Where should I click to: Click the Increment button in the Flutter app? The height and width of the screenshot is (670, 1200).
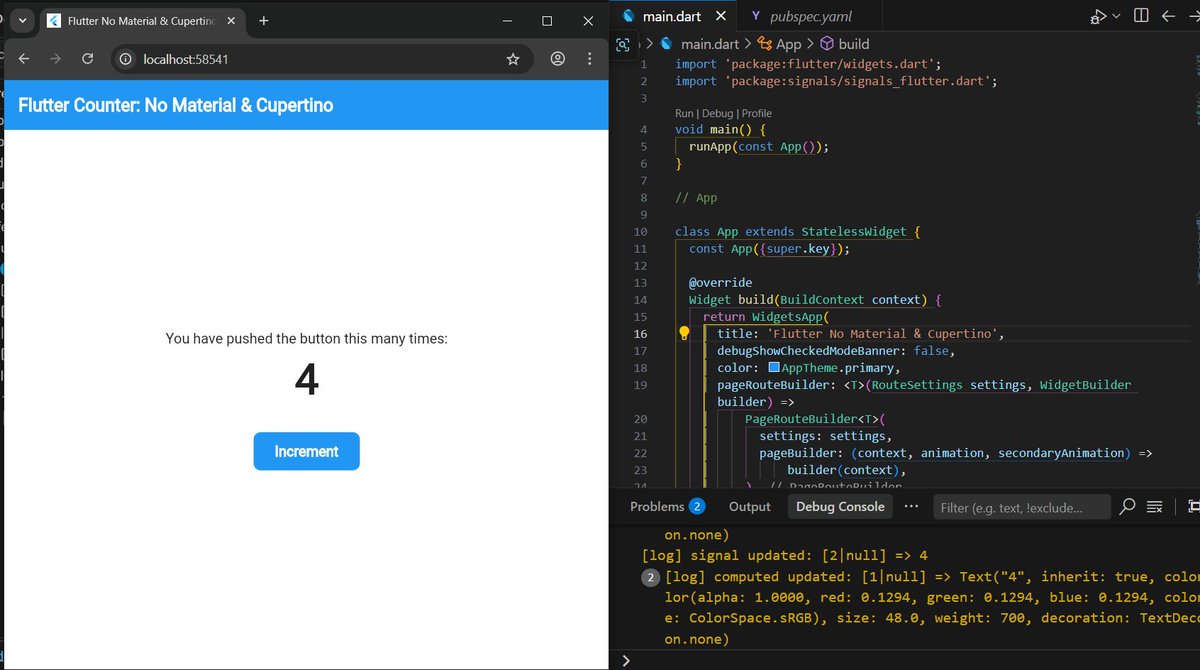point(306,451)
